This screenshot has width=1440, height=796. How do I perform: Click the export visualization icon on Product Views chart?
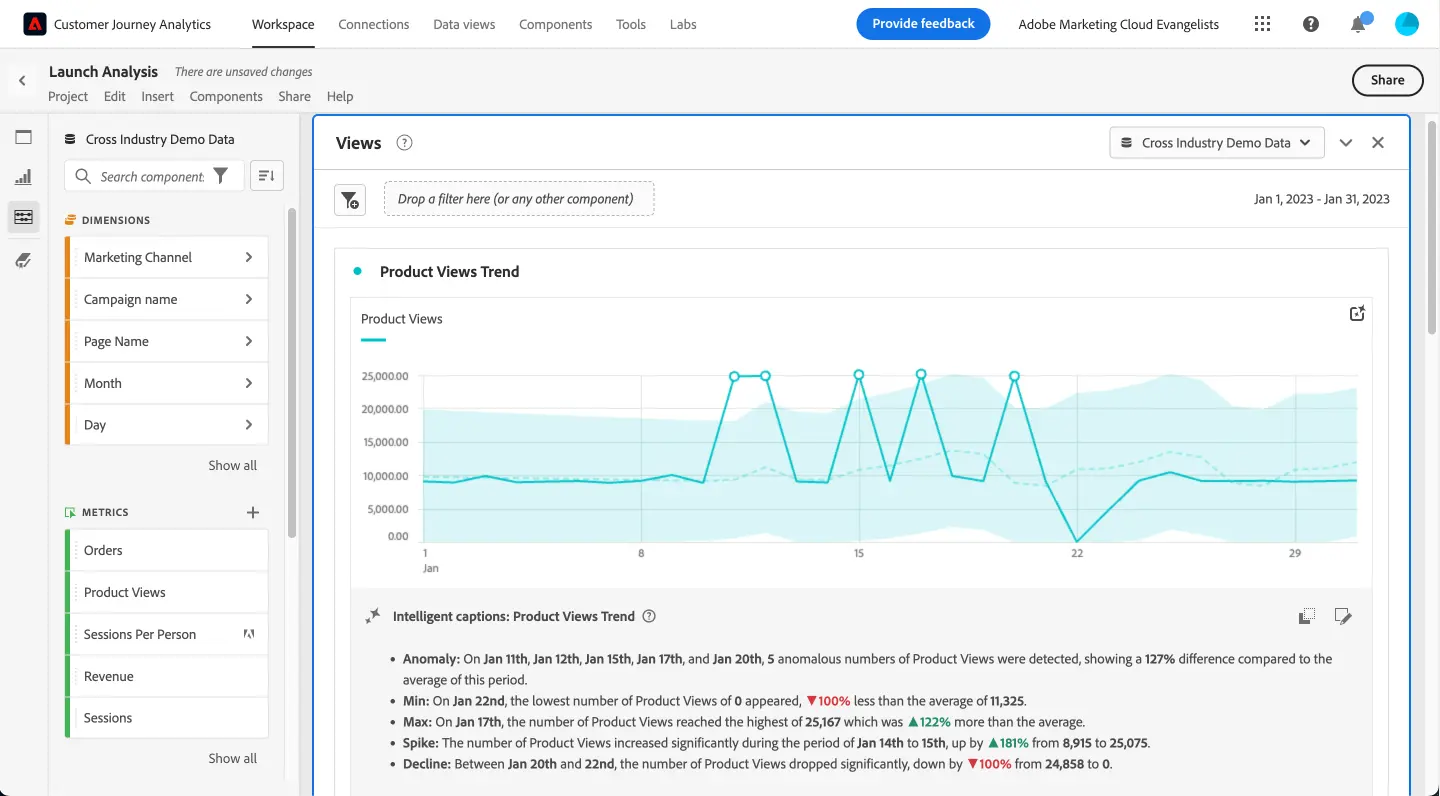(x=1357, y=313)
